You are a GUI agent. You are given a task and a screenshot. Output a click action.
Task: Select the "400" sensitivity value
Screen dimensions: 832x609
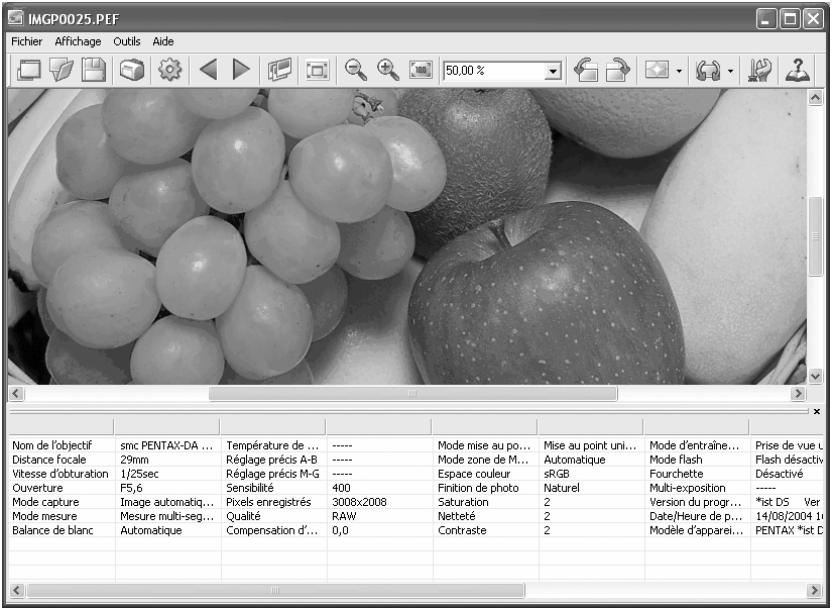[341, 488]
